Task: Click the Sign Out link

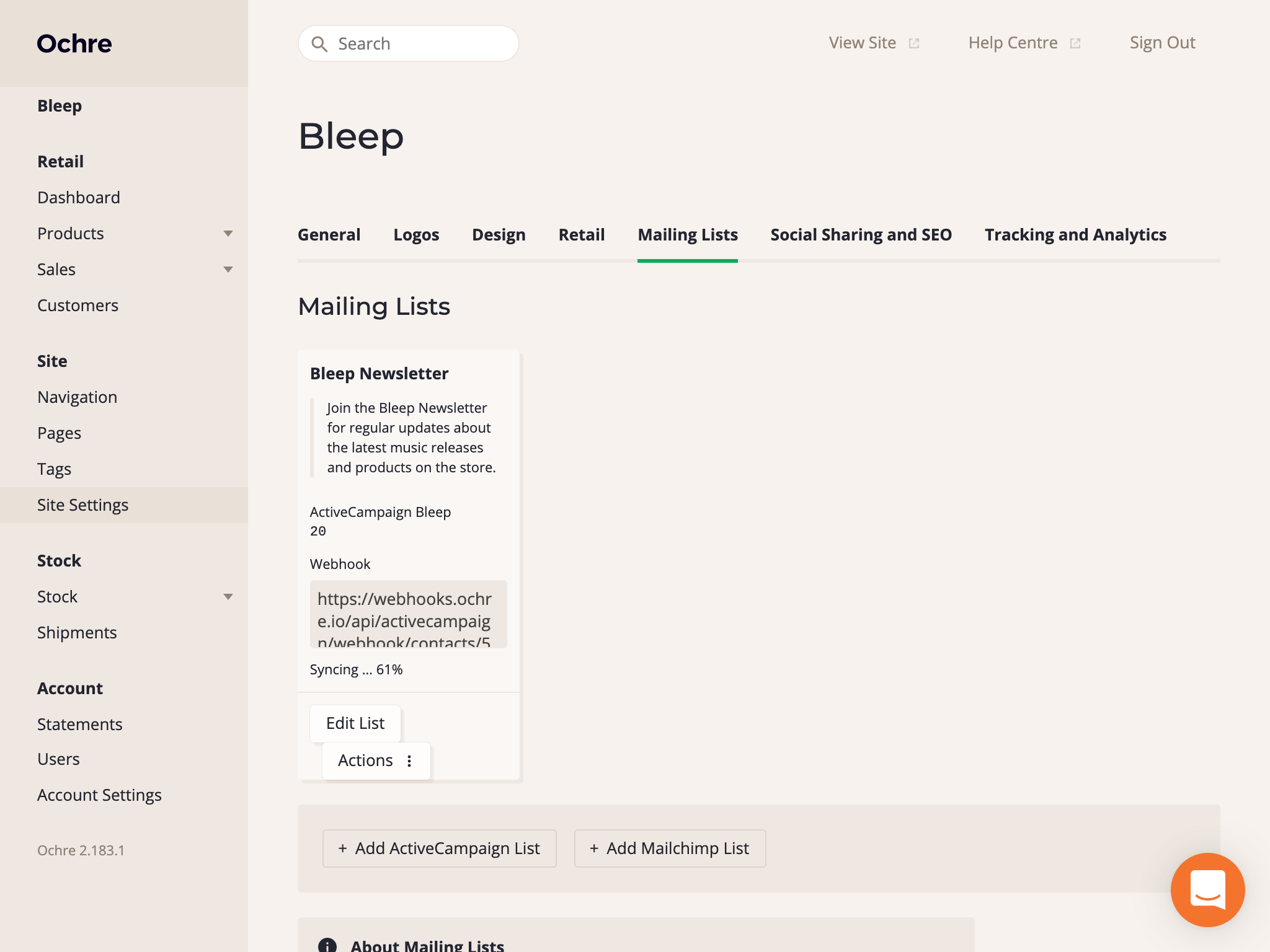Action: (x=1162, y=43)
